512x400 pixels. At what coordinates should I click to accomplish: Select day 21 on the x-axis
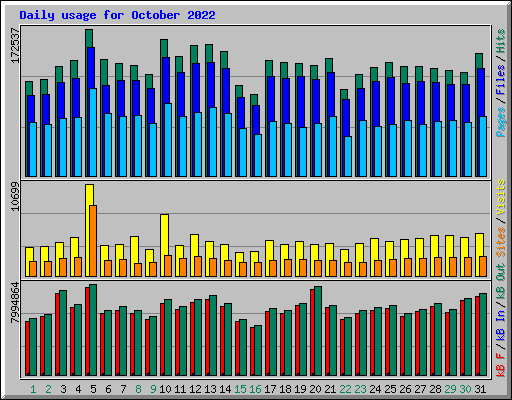tap(330, 389)
